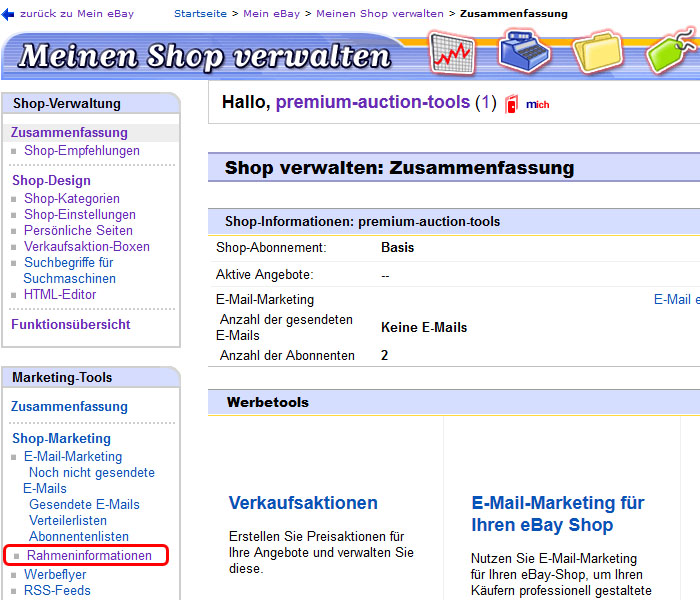700x600 pixels.
Task: Click 'Shop verwalten: Zusammenfassung' heading
Action: 399,168
